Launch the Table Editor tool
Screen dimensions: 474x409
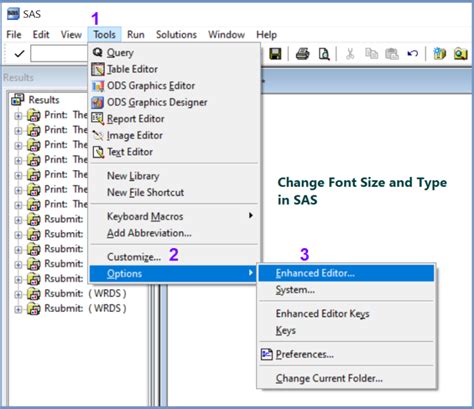tap(173, 69)
